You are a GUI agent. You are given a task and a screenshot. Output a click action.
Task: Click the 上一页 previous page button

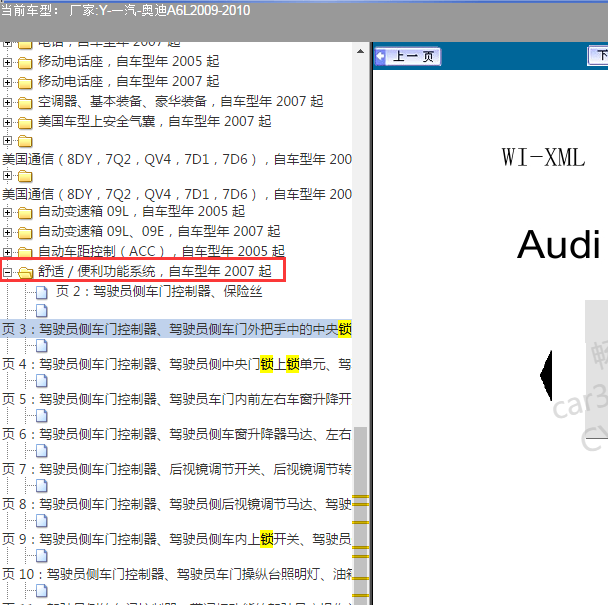pyautogui.click(x=408, y=57)
